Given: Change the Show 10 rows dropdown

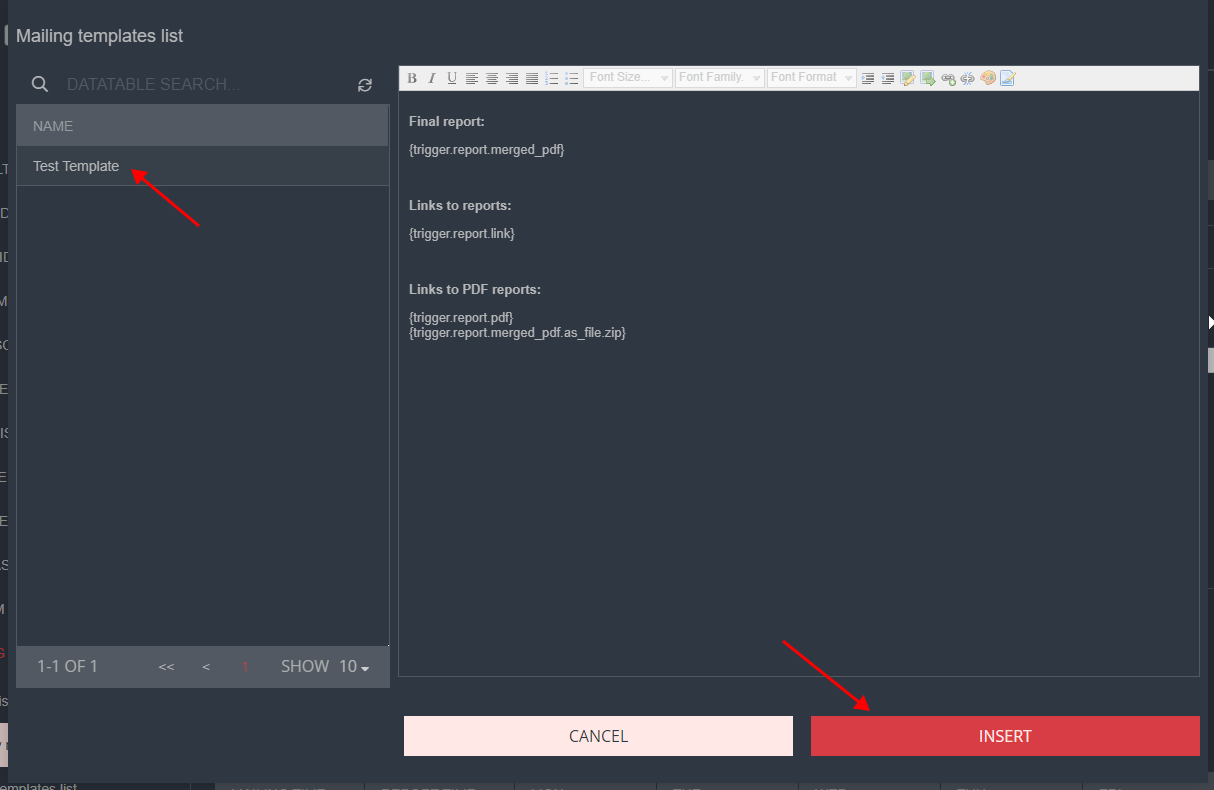Looking at the screenshot, I should pyautogui.click(x=354, y=667).
